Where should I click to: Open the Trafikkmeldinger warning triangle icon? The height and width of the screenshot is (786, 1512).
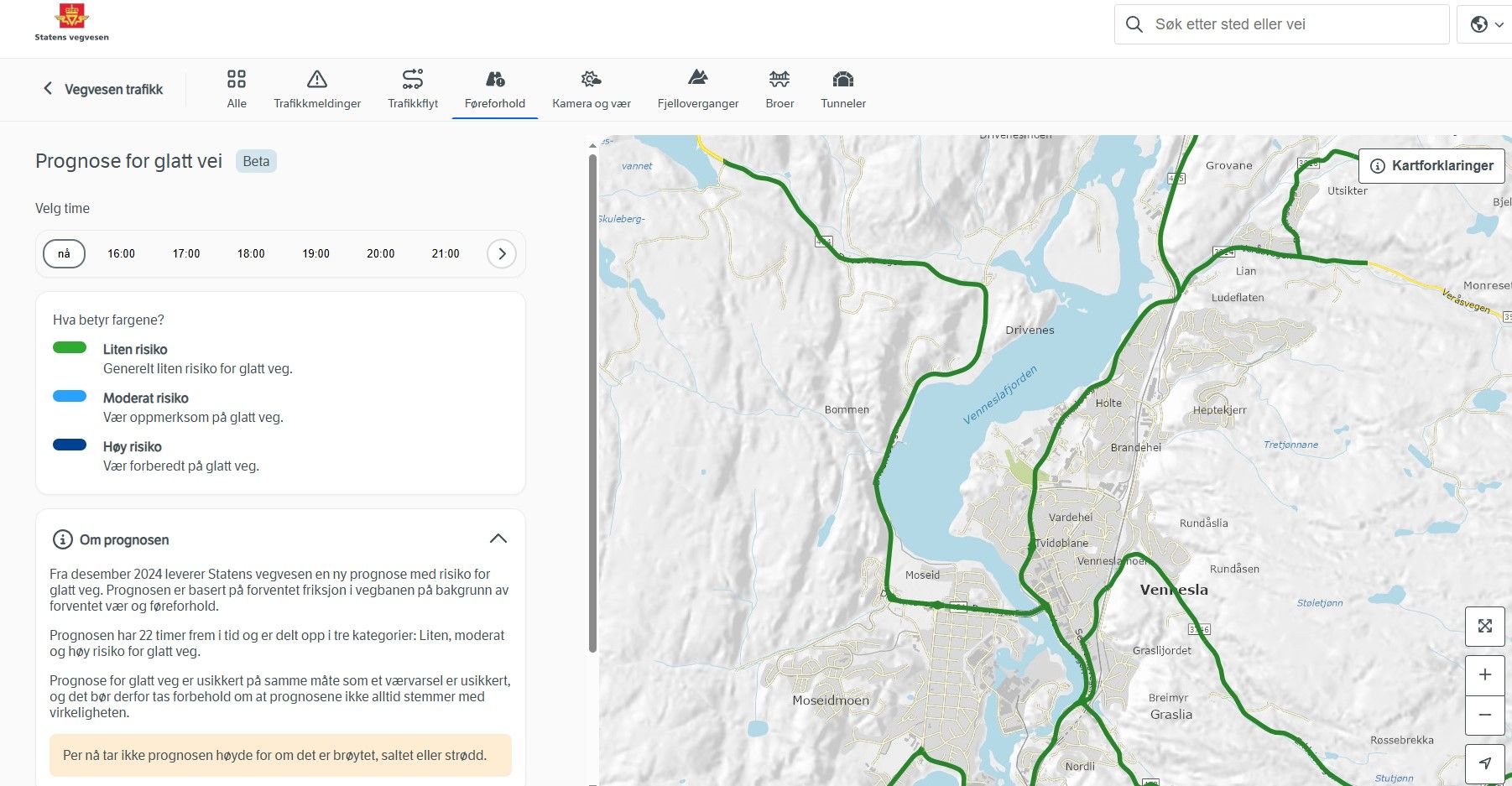click(317, 80)
